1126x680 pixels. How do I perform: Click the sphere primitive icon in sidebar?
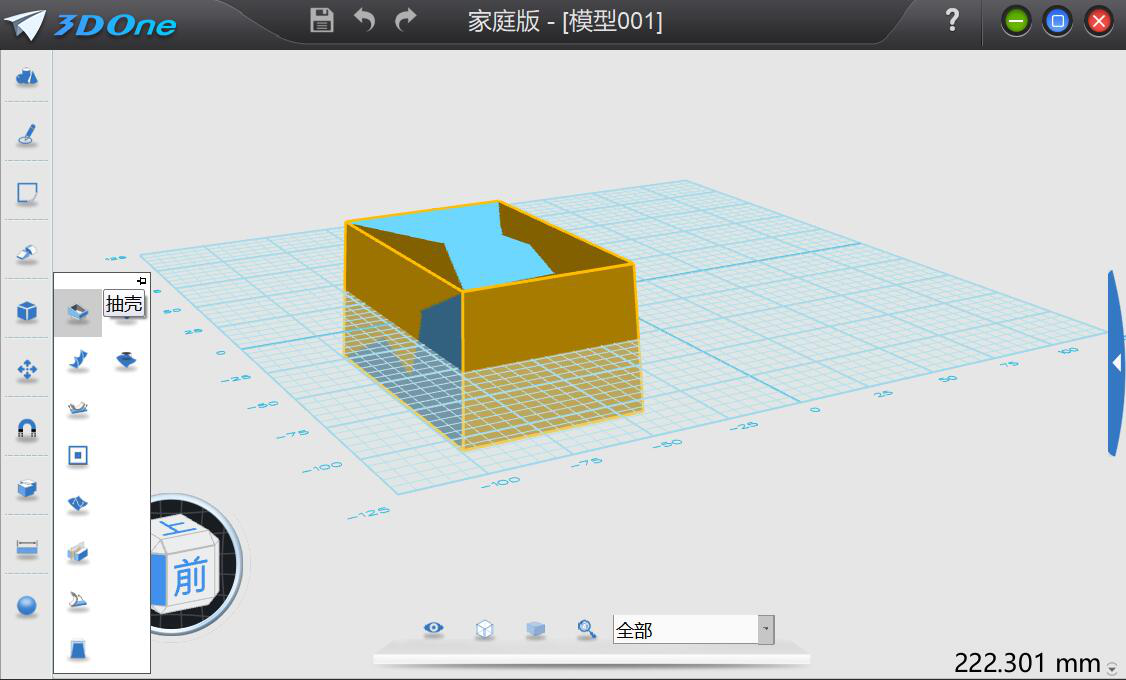[25, 605]
